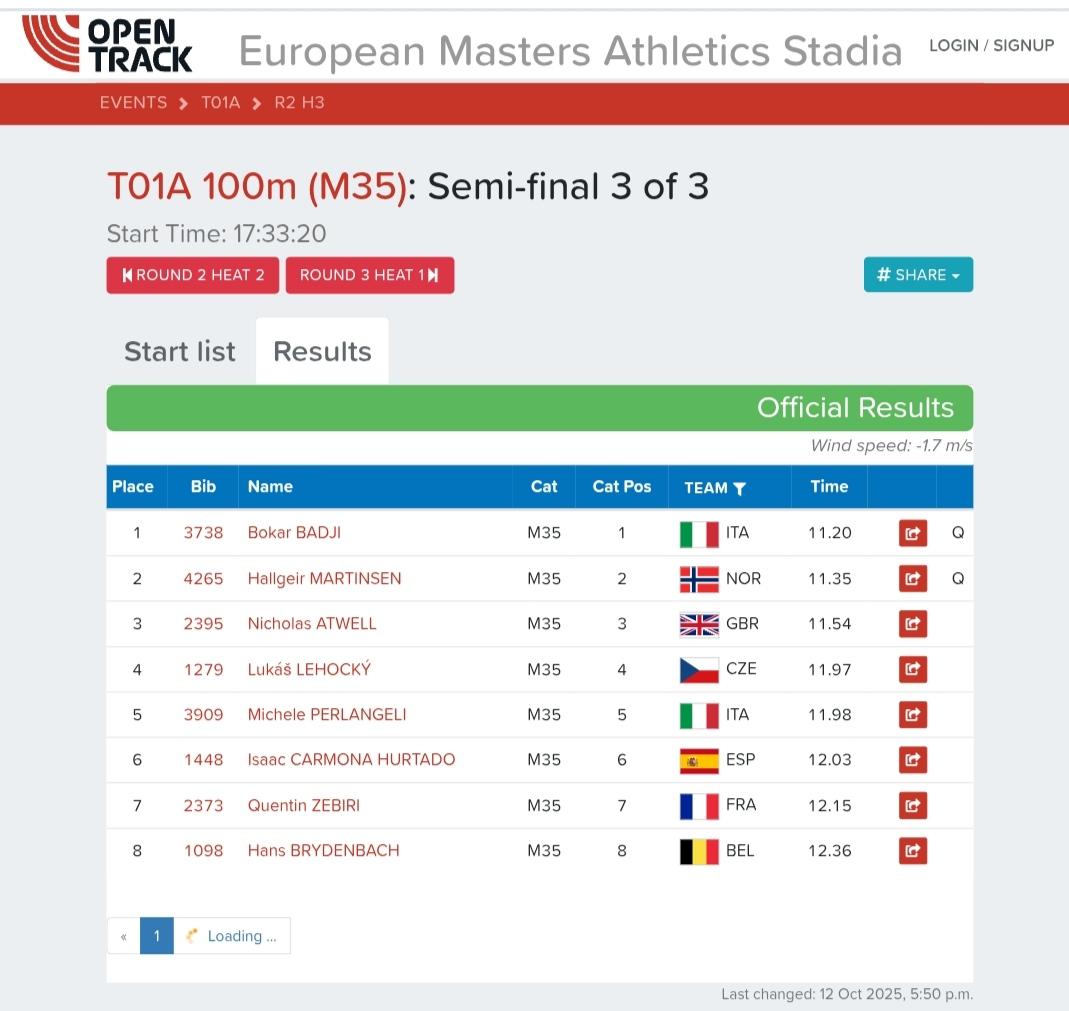The height and width of the screenshot is (1011, 1069).
Task: Click share icon for Hallgeir Martinsen's result
Action: (x=912, y=578)
